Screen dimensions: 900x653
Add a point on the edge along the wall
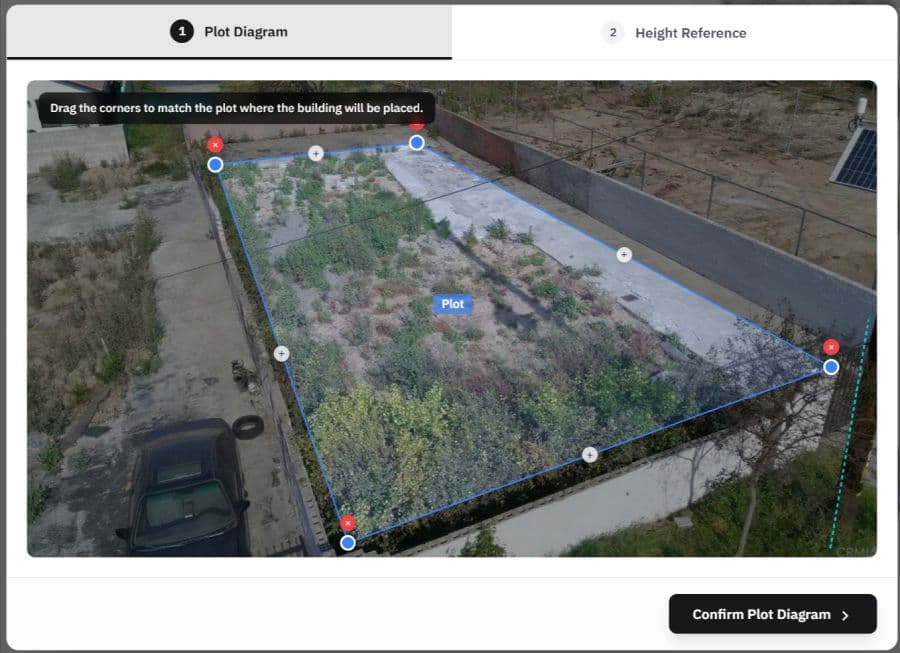click(x=624, y=255)
